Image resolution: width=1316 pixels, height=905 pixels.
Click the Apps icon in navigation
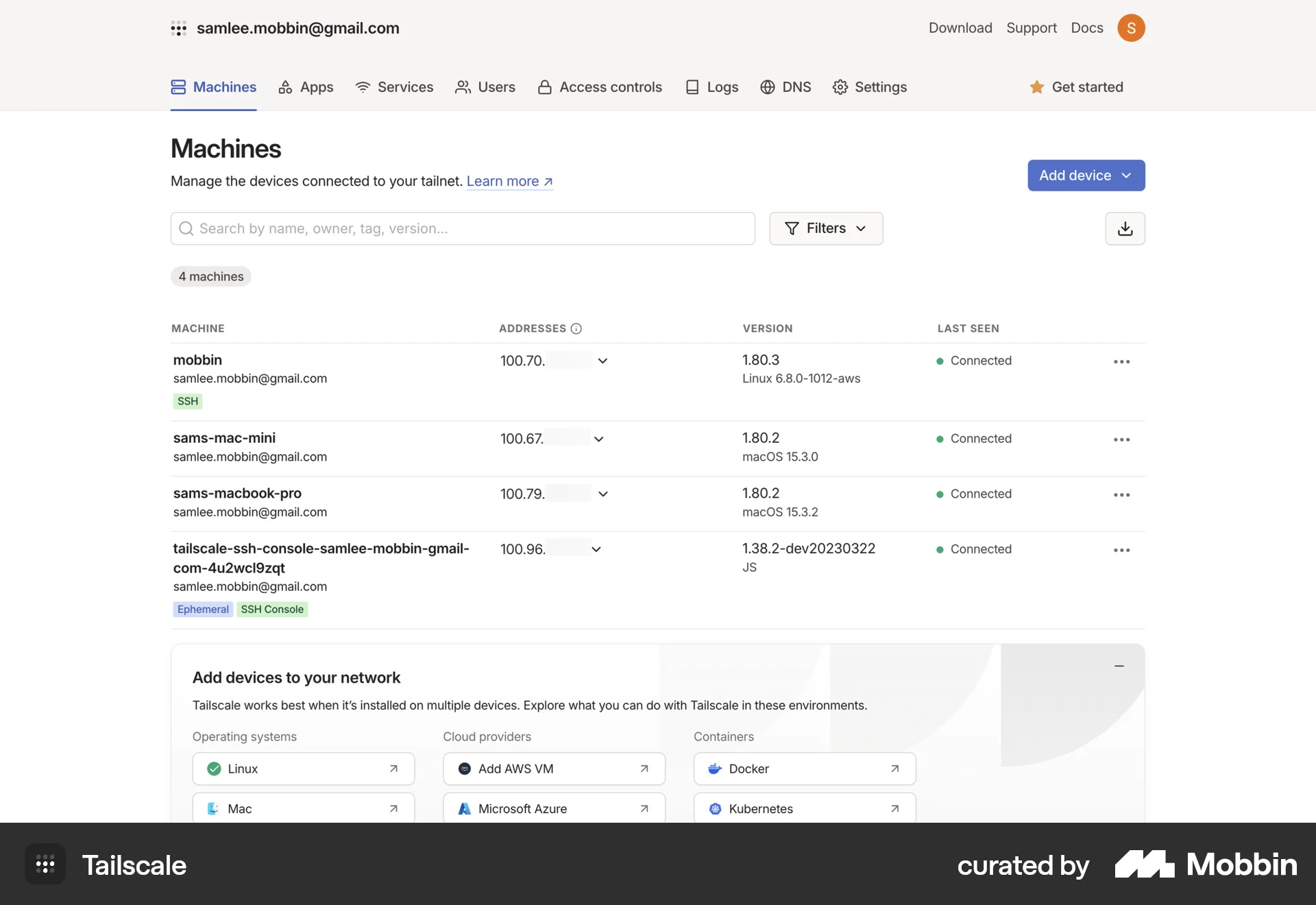click(x=285, y=87)
